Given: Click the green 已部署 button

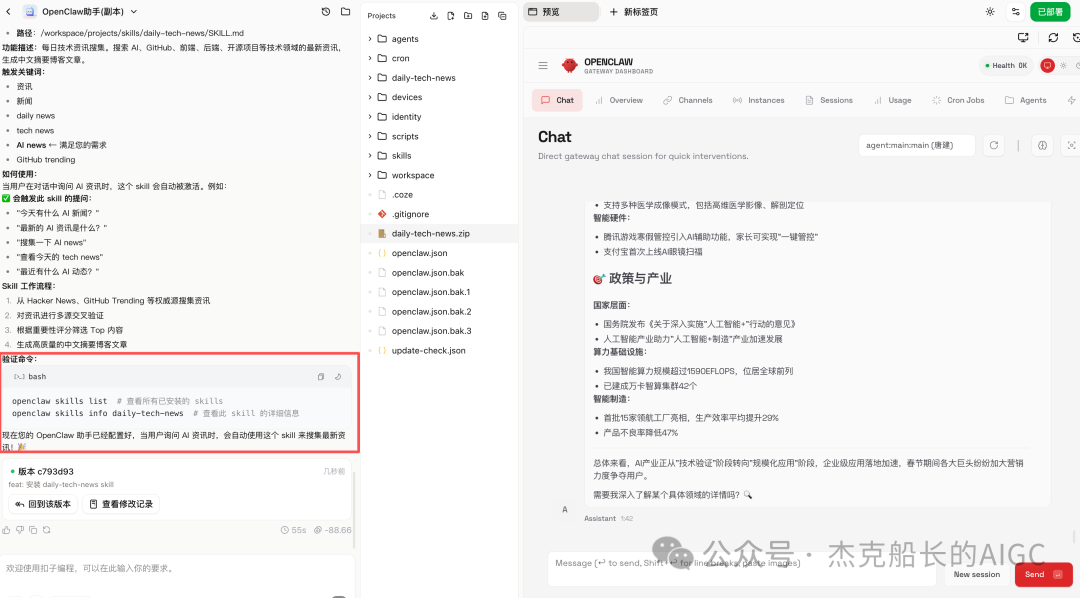Looking at the screenshot, I should click(1050, 12).
